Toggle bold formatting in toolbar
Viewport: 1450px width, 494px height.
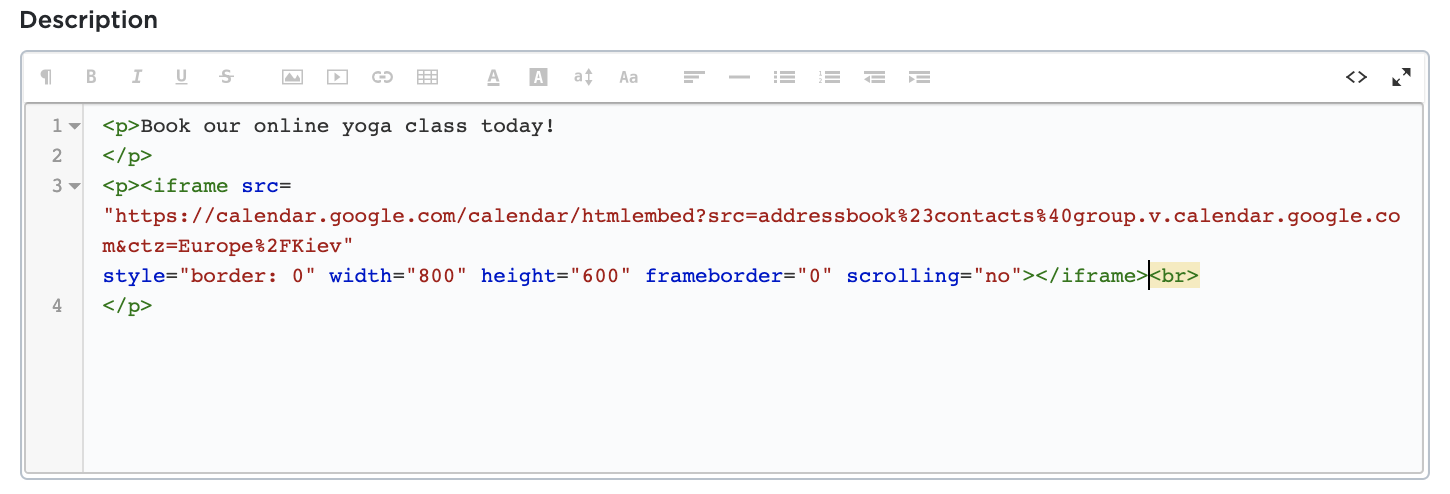pyautogui.click(x=91, y=77)
